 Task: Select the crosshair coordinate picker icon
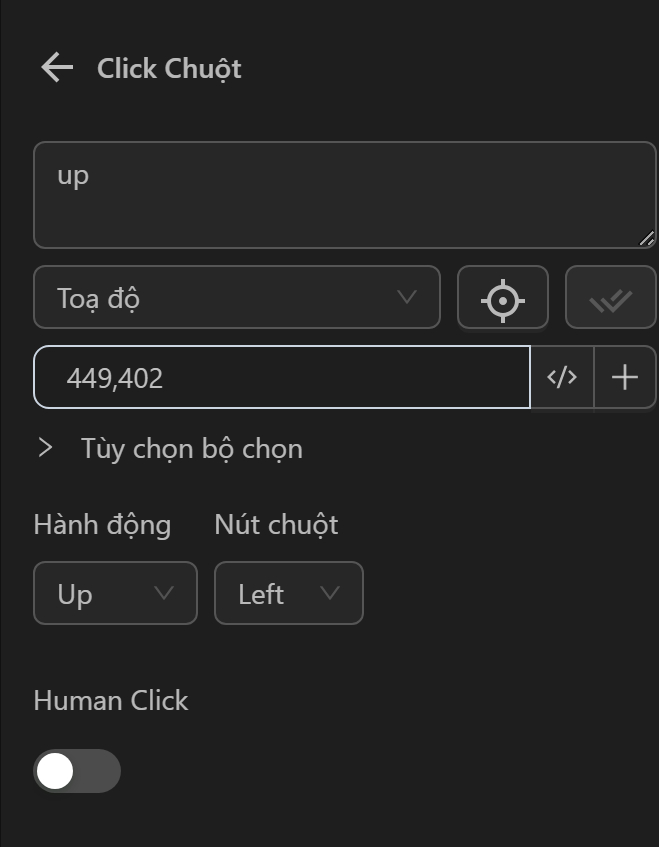503,297
